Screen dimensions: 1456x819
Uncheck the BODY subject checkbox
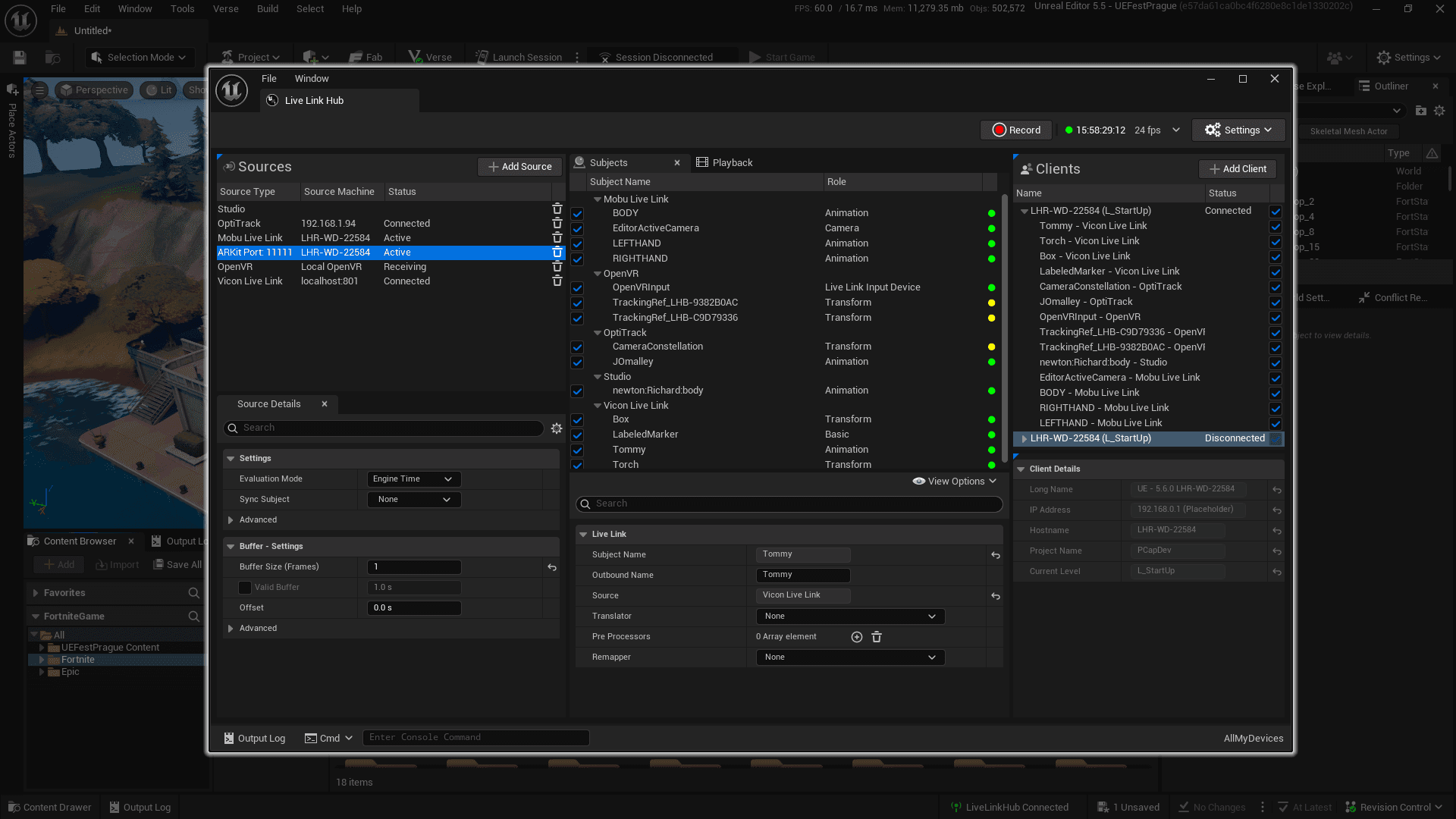click(x=577, y=214)
